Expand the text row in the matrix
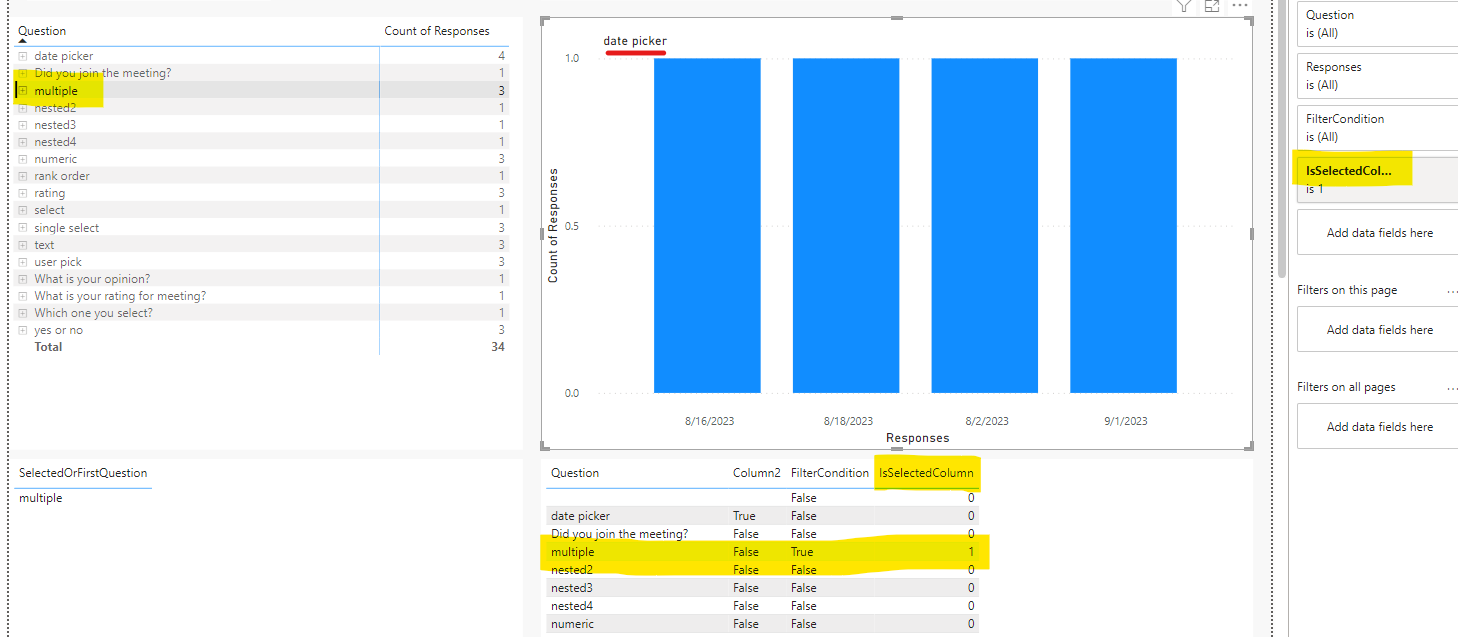 coord(23,245)
